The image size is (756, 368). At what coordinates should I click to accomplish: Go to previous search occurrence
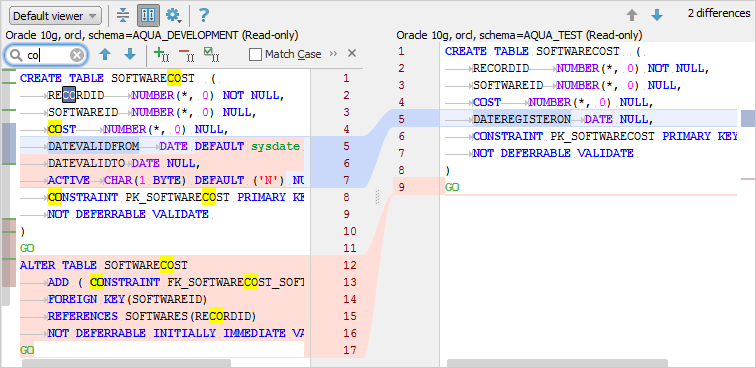(105, 55)
